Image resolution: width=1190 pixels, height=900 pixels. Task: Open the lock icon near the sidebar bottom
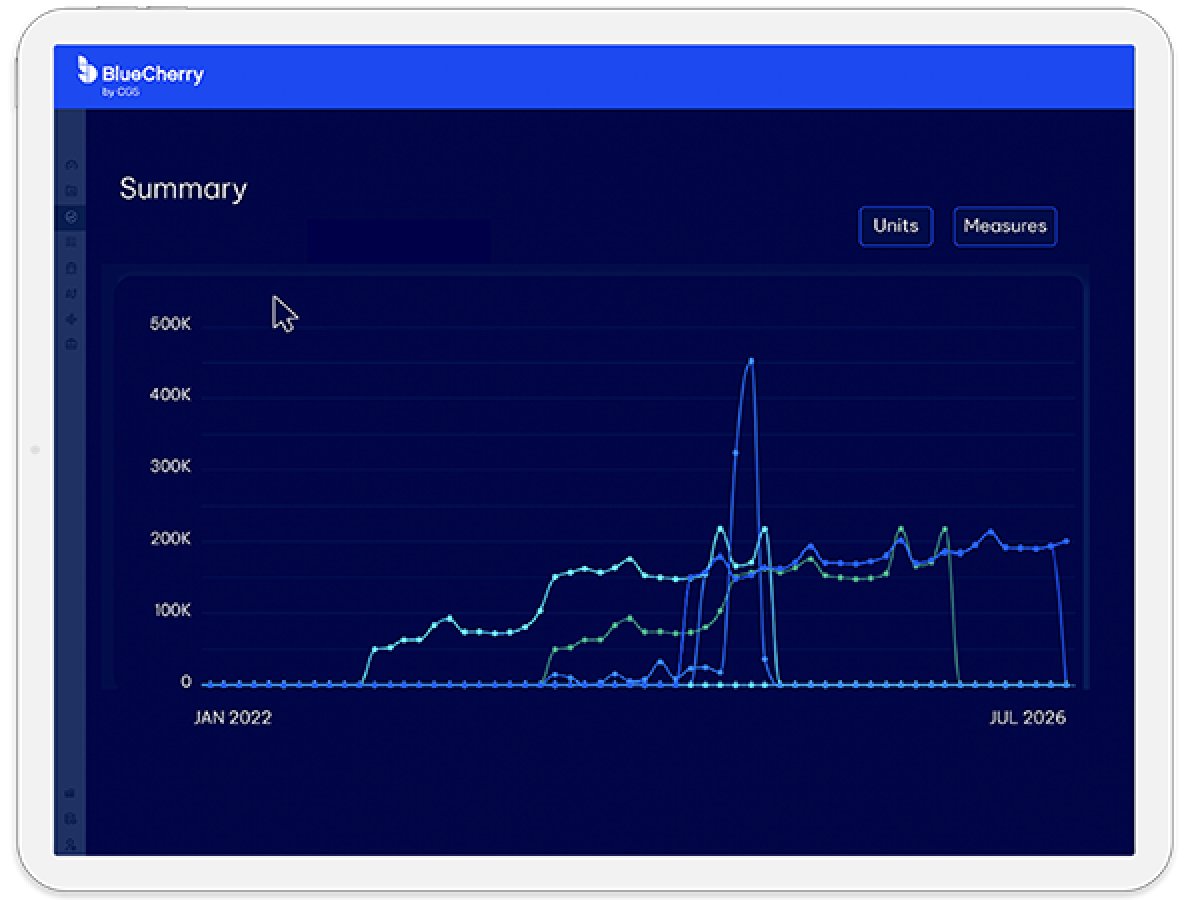click(x=70, y=819)
